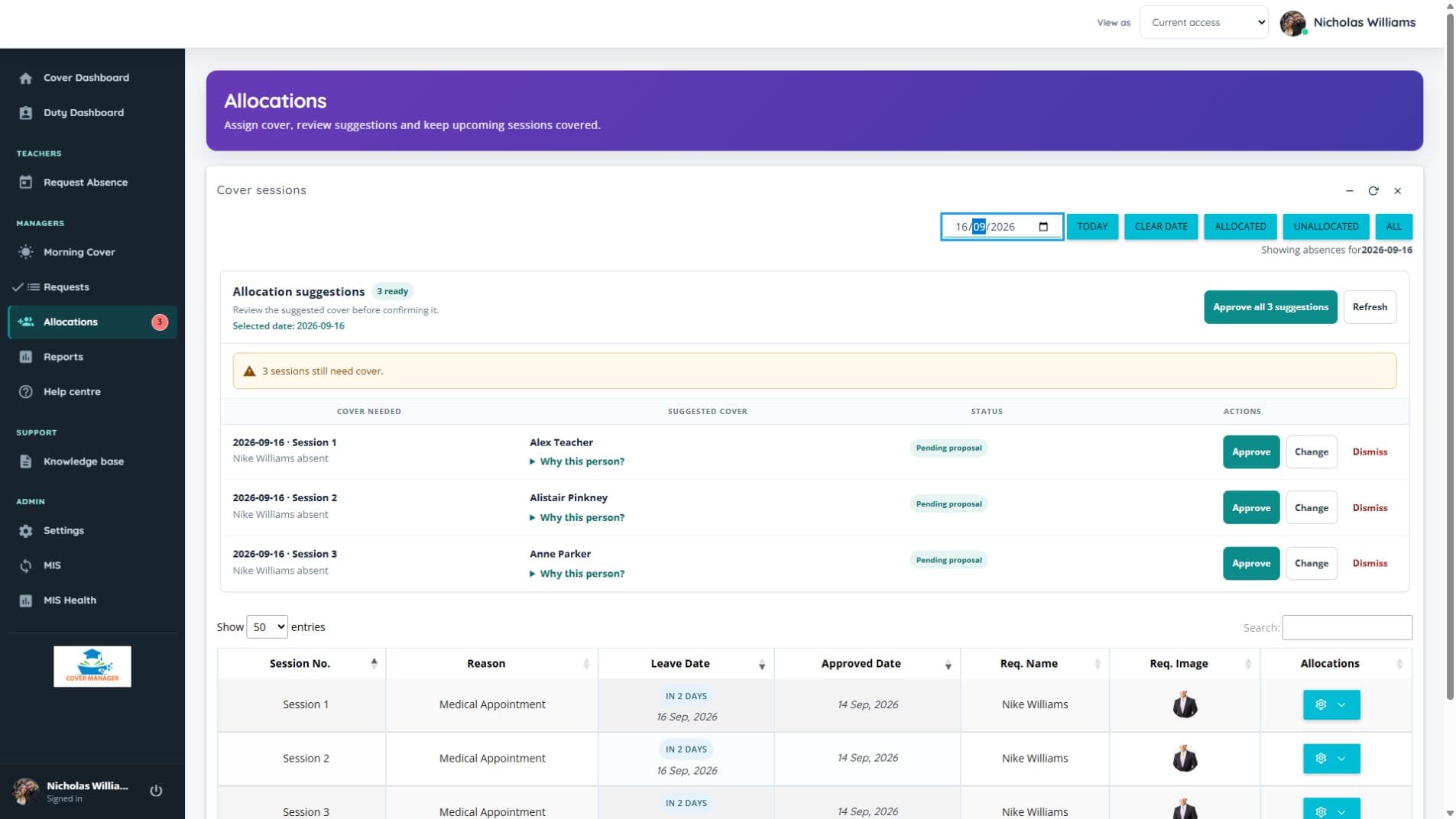Open the allocations dropdown for Session 2 row
This screenshot has width=1456, height=819.
pos(1331,759)
